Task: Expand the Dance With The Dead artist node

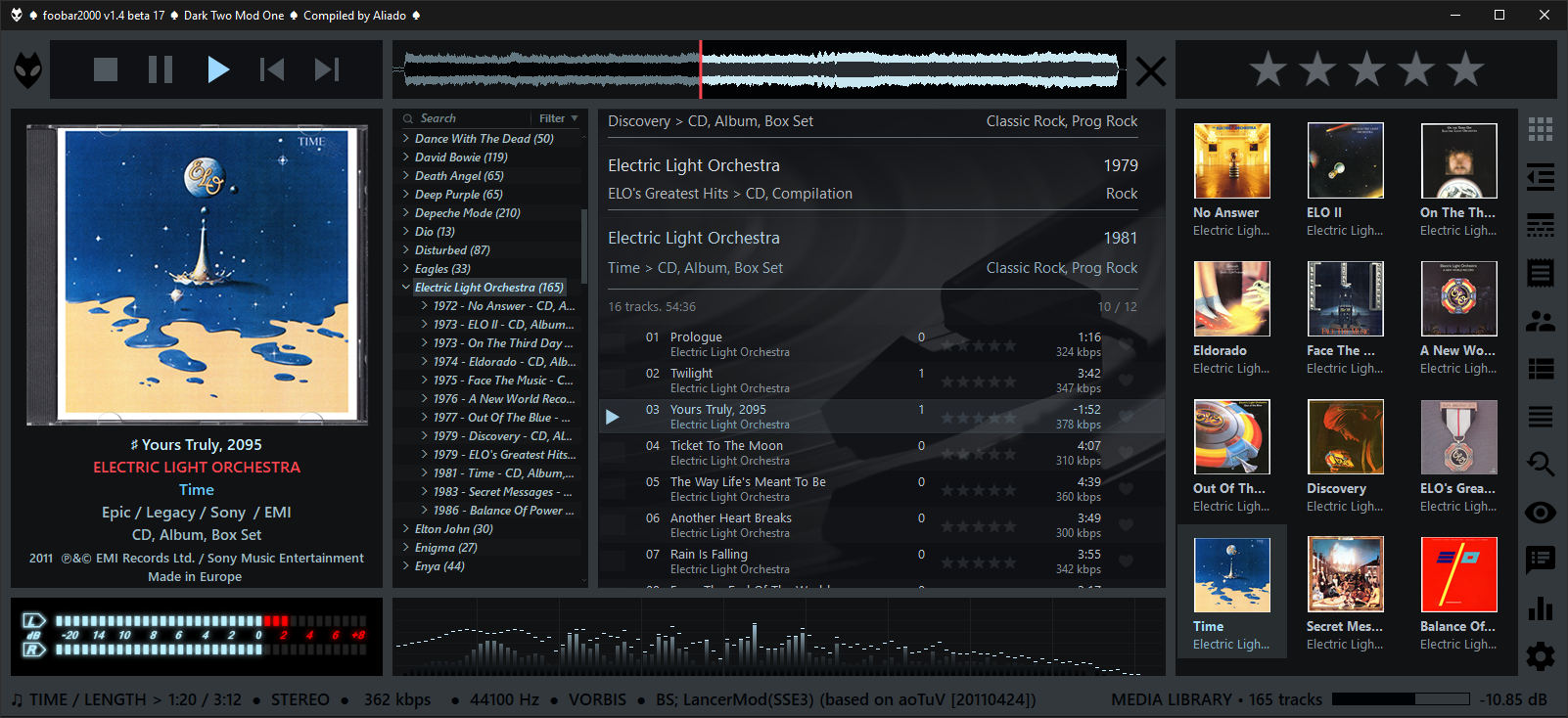Action: pyautogui.click(x=406, y=139)
